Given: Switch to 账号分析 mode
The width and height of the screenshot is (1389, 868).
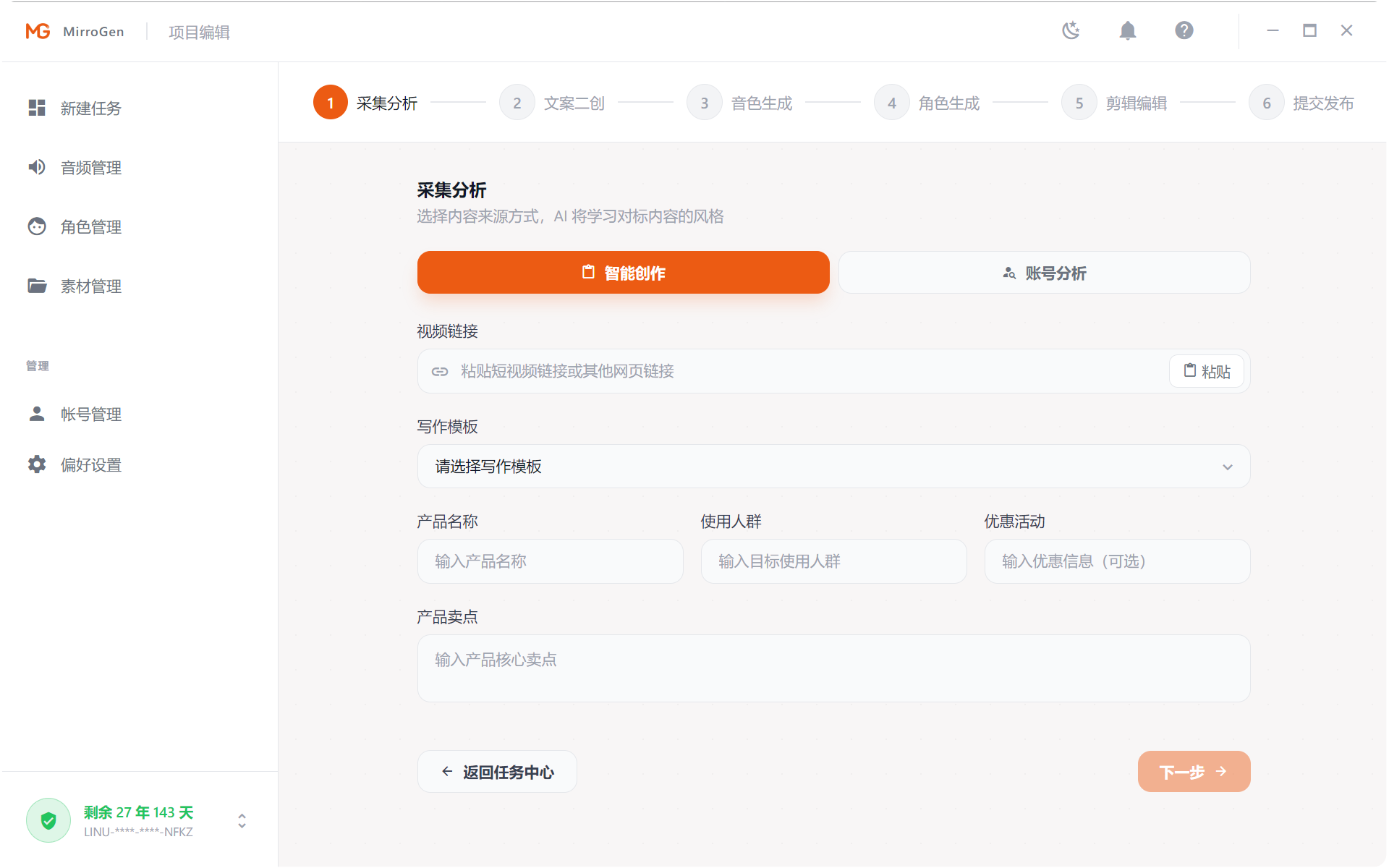Looking at the screenshot, I should point(1044,273).
